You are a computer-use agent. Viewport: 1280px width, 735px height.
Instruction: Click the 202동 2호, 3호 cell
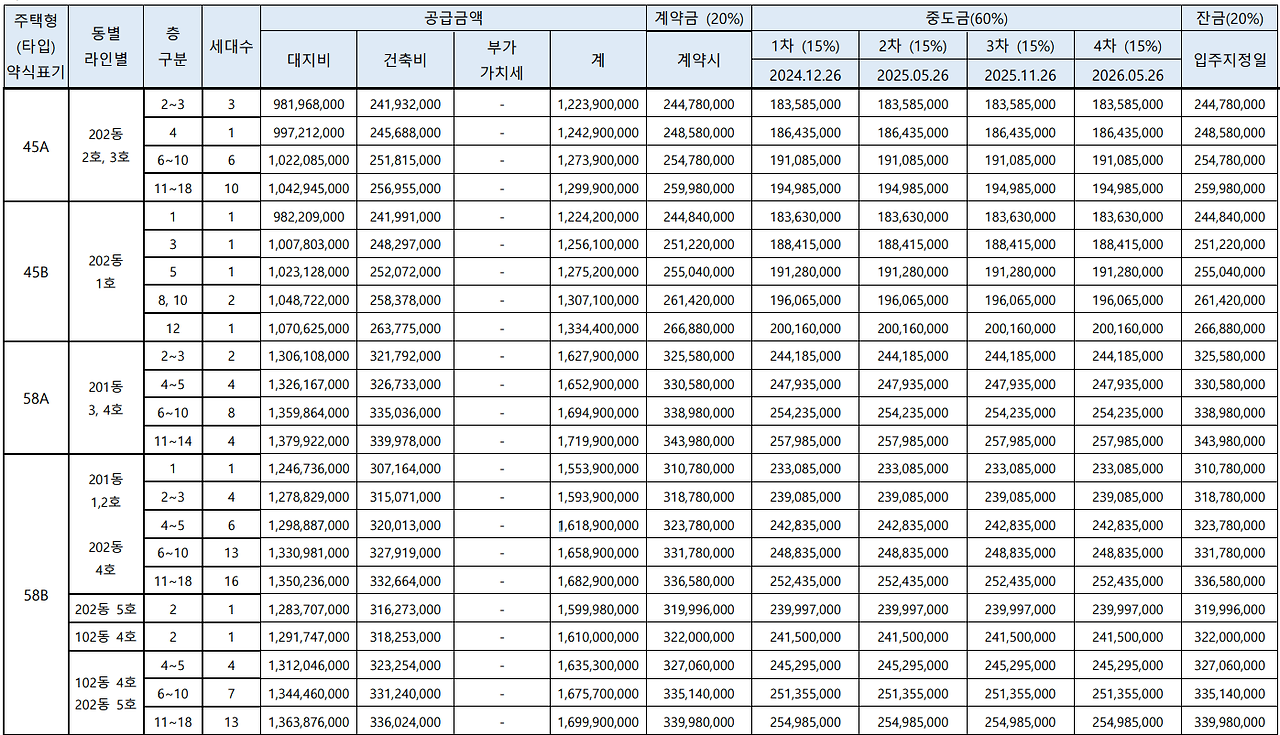click(x=107, y=146)
